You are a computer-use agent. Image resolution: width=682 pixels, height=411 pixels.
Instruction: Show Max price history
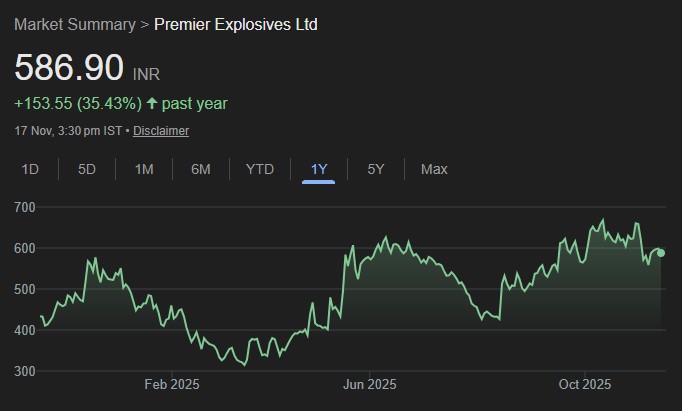(x=434, y=169)
